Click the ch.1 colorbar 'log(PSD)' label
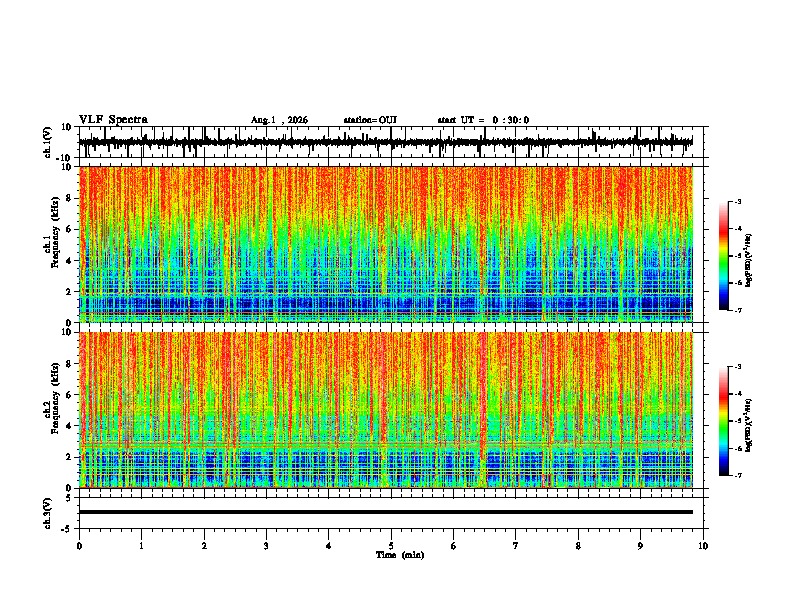 click(x=749, y=260)
